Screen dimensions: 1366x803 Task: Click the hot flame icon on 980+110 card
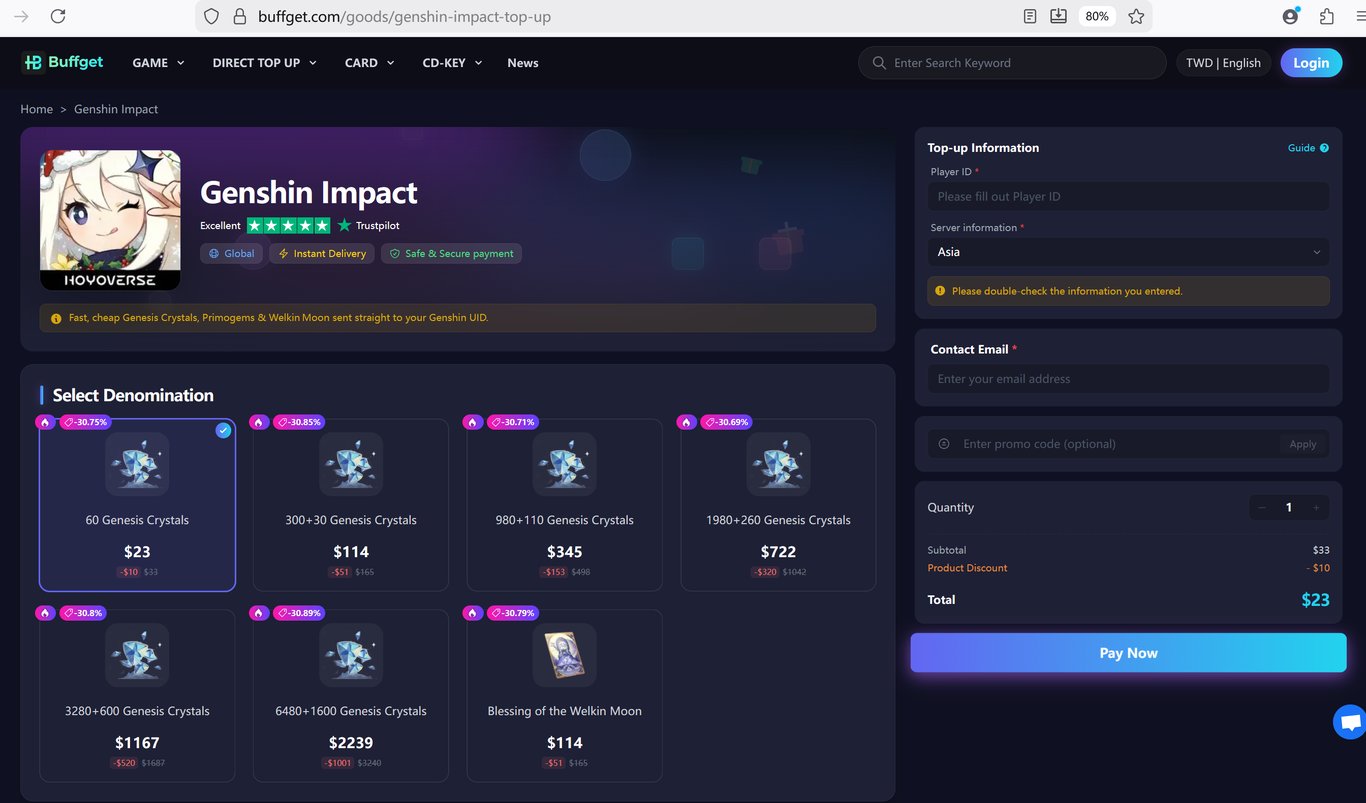click(472, 422)
